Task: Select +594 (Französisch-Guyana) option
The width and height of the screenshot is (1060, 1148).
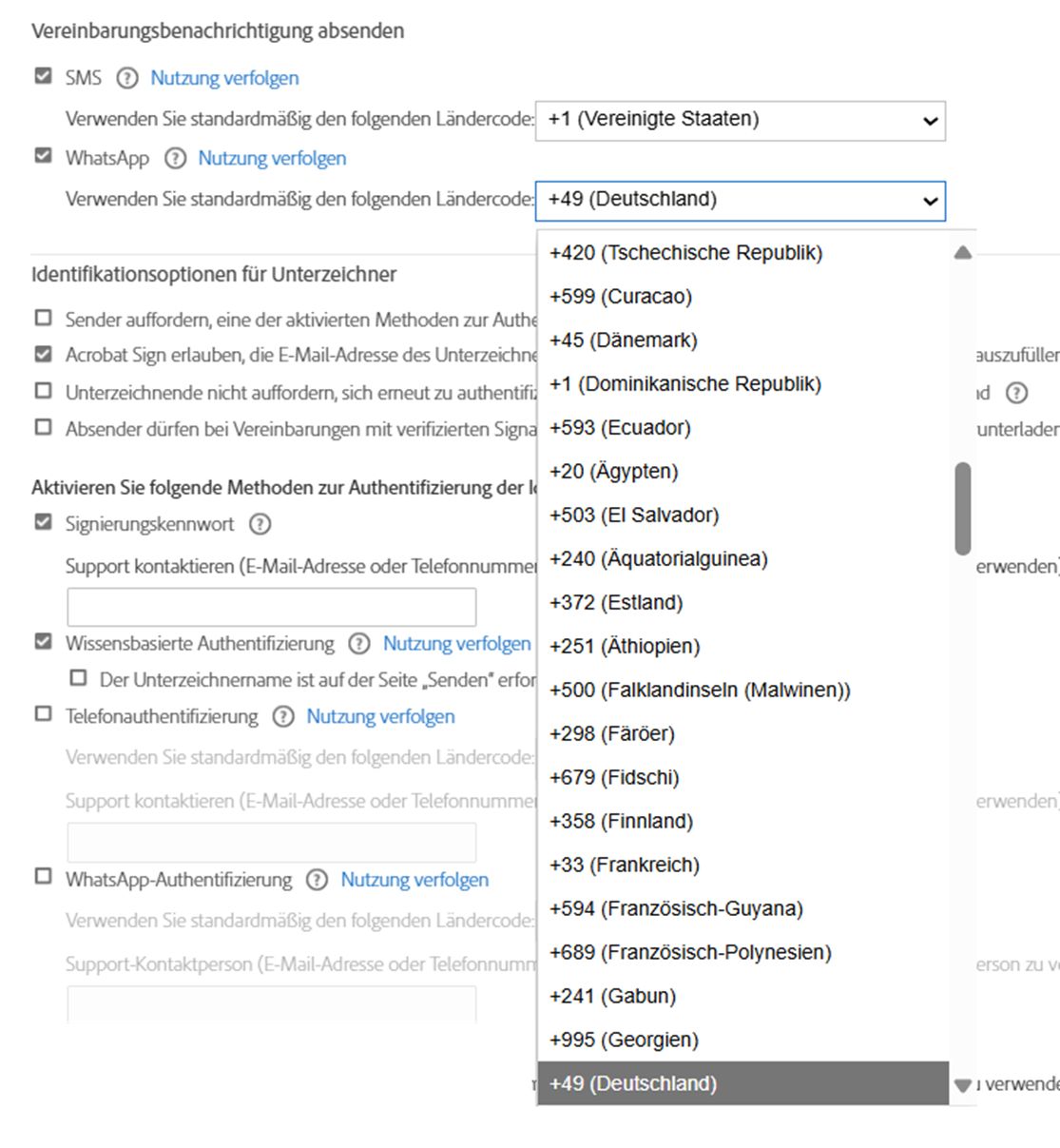Action: coord(743,909)
